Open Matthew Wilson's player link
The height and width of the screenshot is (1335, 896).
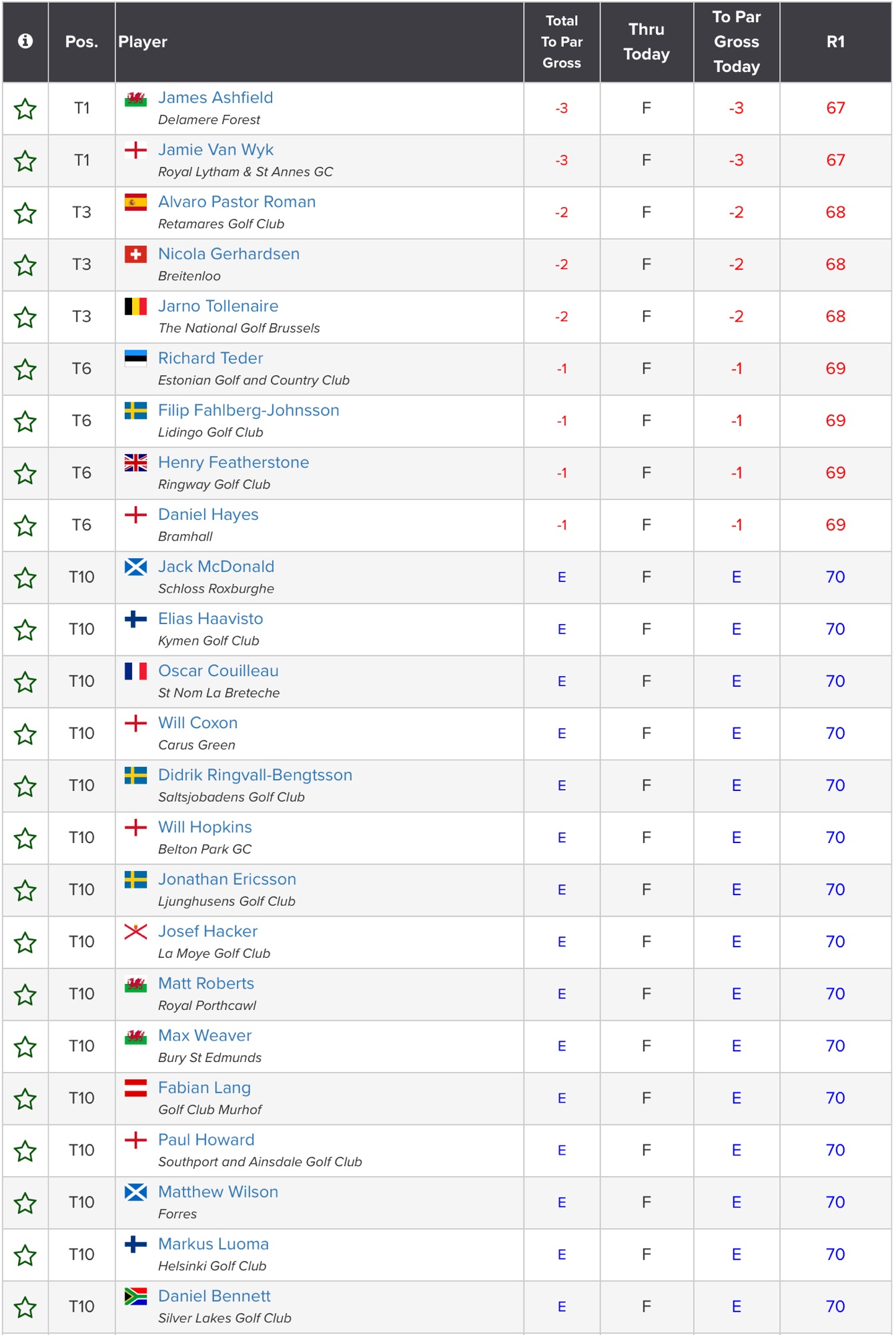coord(218,1192)
